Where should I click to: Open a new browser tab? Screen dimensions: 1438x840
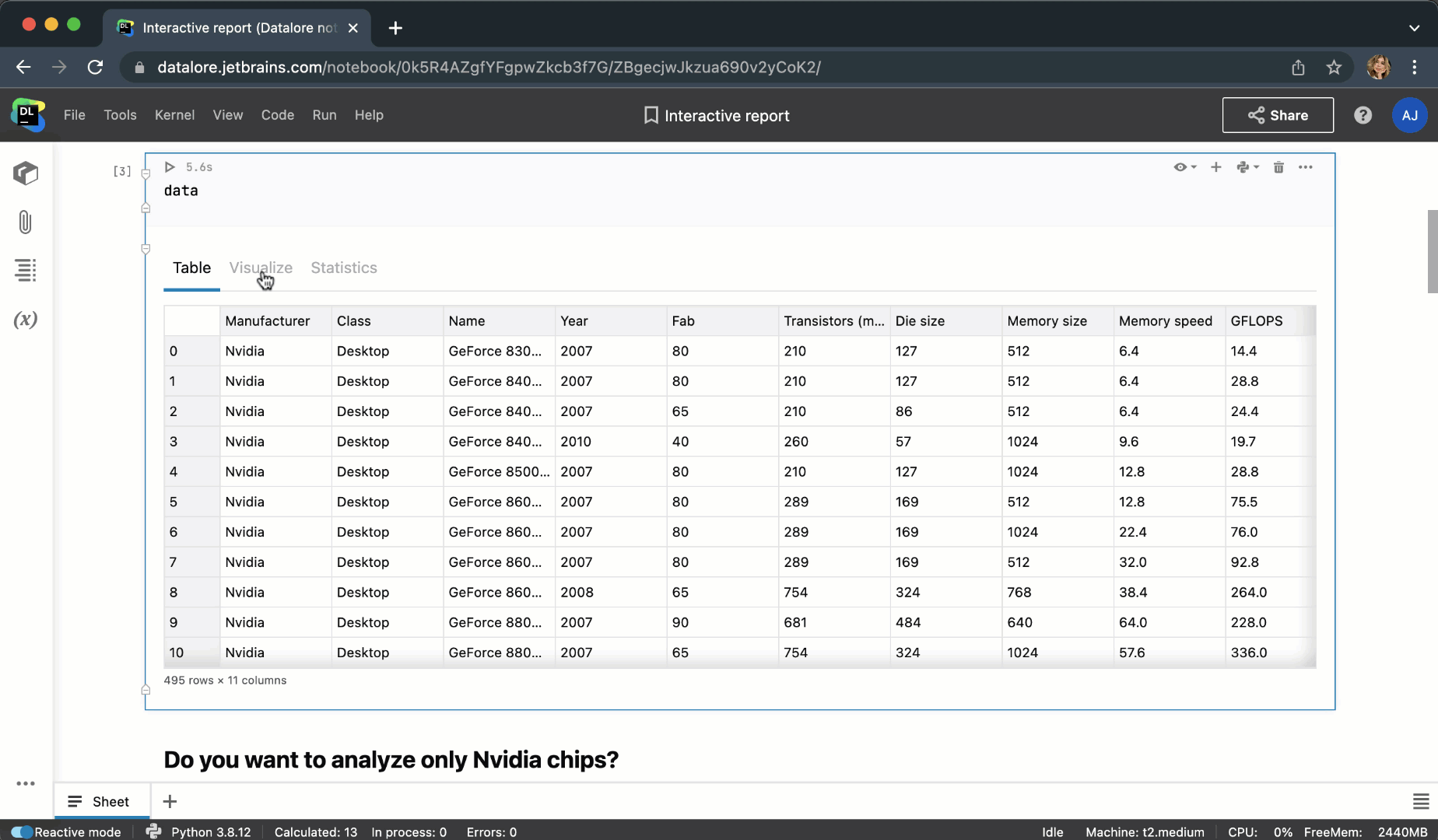(x=395, y=28)
